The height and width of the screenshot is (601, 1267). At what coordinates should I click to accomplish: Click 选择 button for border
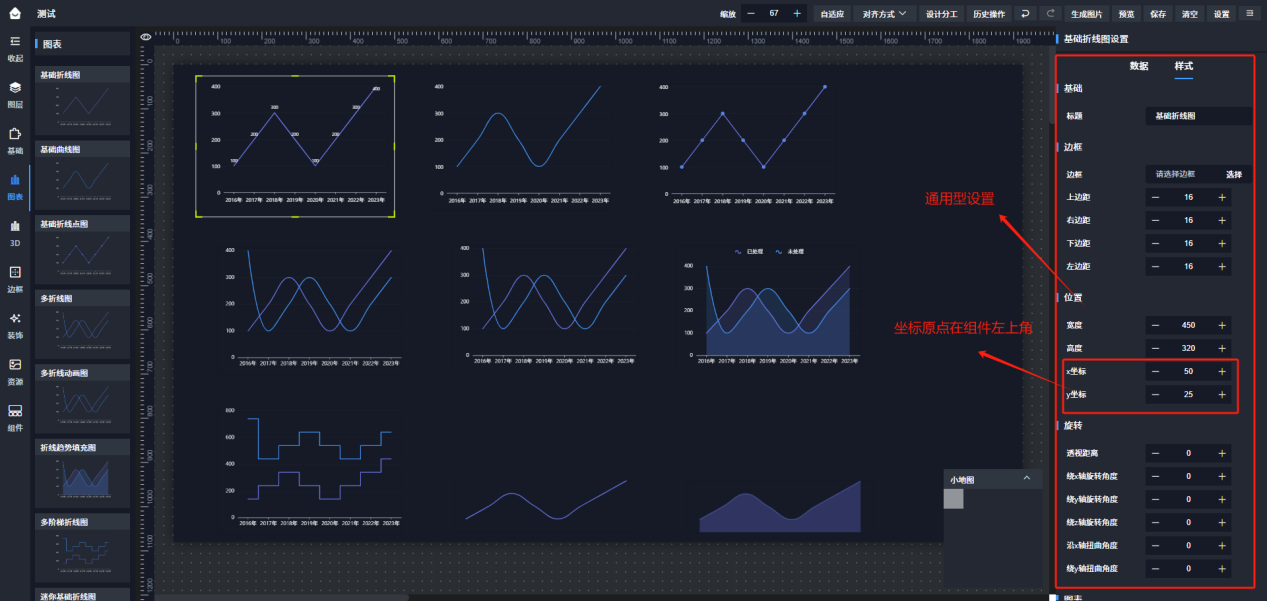tap(1235, 174)
